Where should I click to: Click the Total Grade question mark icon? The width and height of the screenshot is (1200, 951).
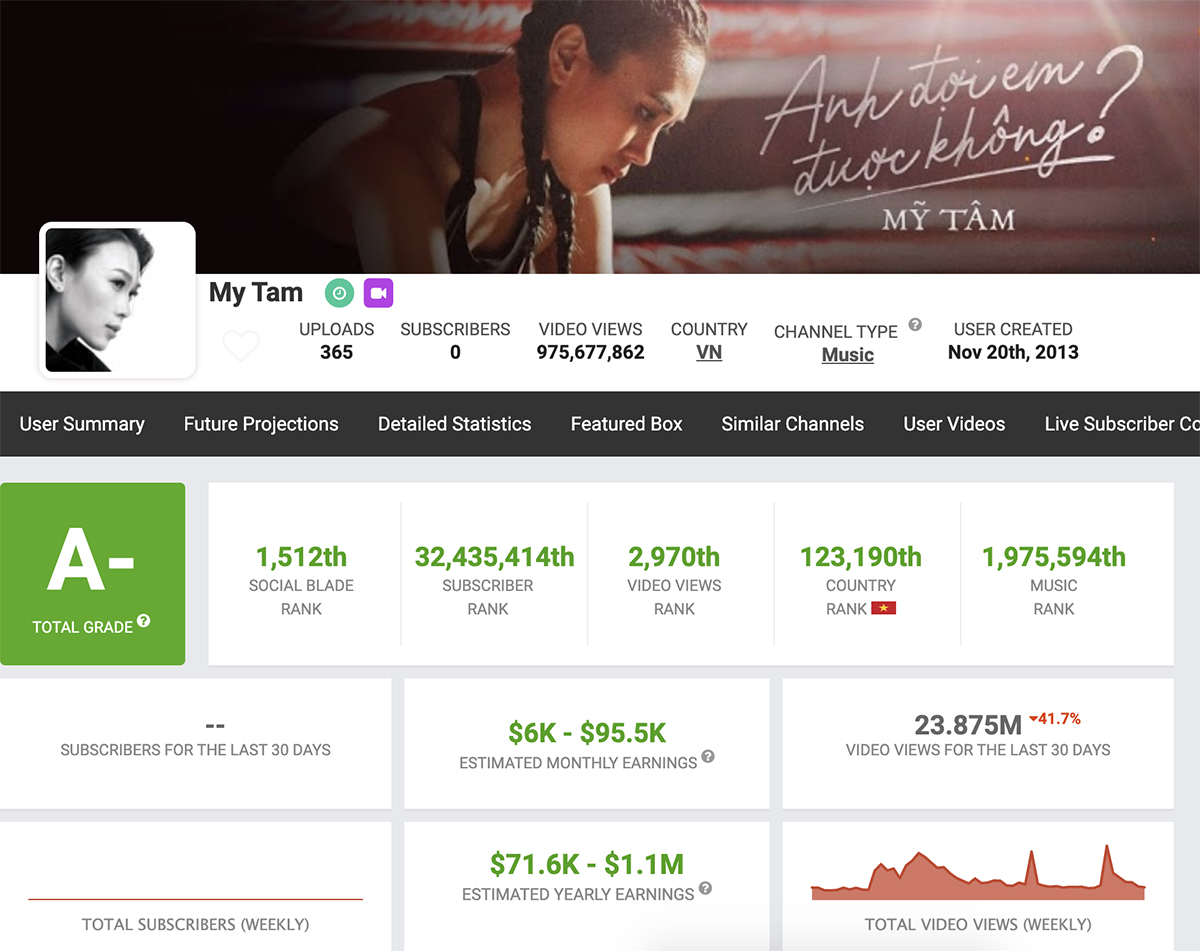click(144, 621)
